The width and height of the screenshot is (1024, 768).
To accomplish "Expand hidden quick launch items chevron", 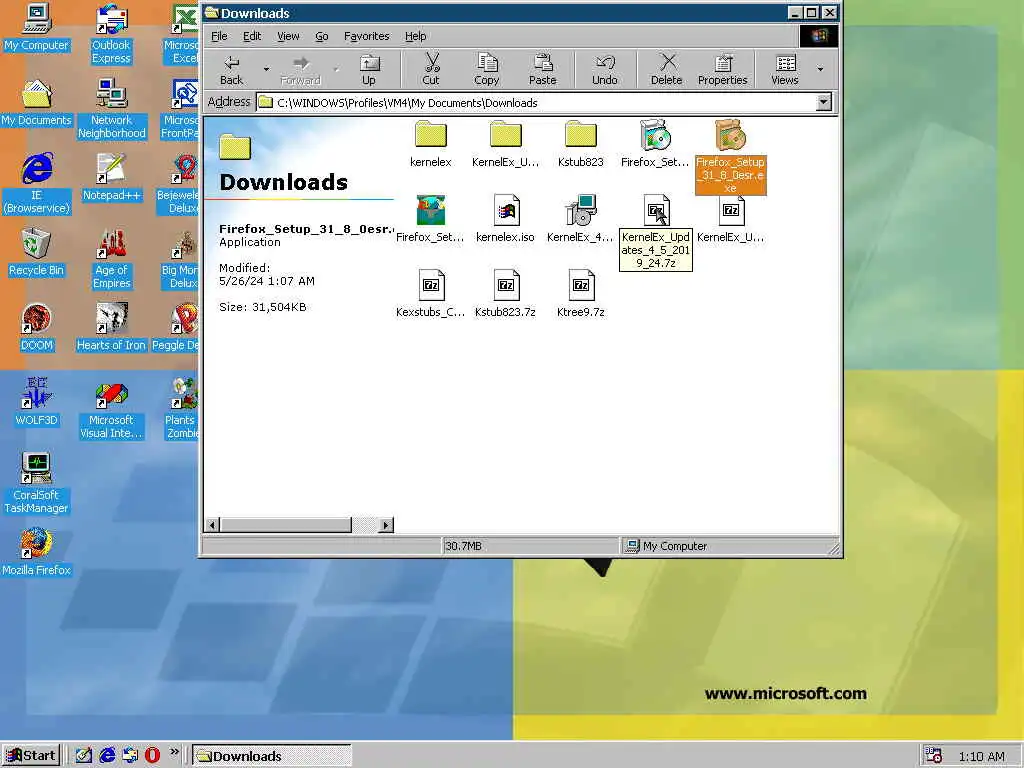I will [x=174, y=752].
